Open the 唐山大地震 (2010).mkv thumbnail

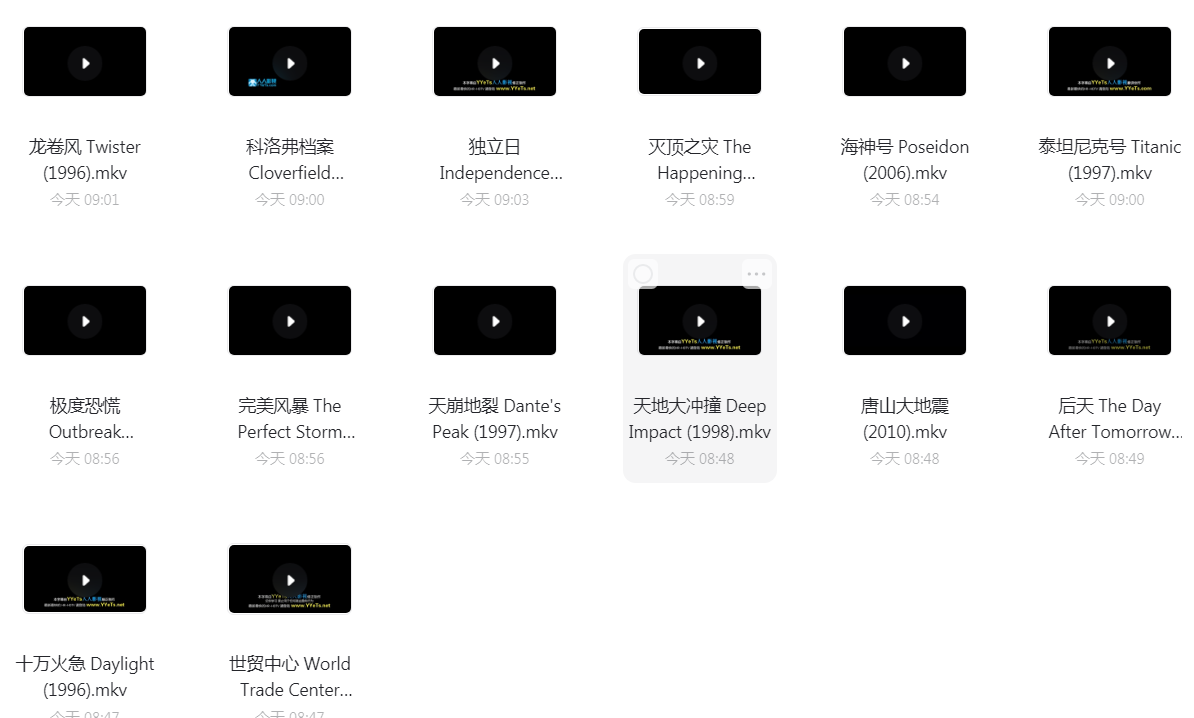point(905,321)
